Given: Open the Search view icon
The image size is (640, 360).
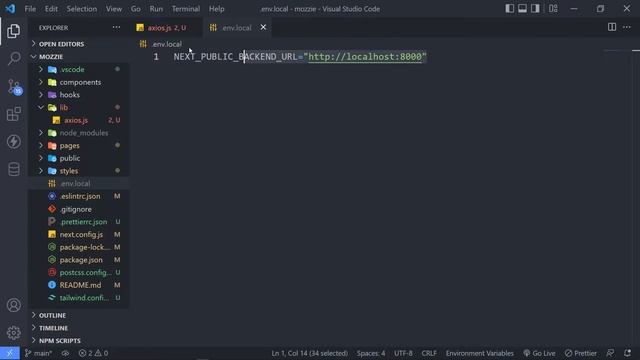Looking at the screenshot, I should click(x=14, y=58).
